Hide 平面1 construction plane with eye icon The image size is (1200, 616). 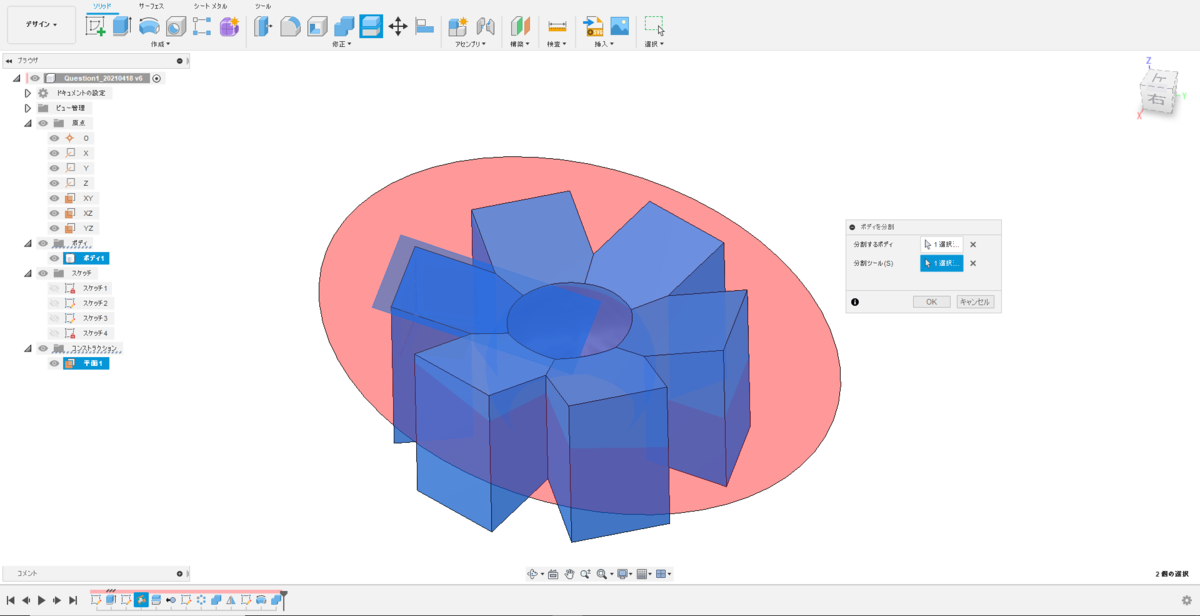[55, 363]
